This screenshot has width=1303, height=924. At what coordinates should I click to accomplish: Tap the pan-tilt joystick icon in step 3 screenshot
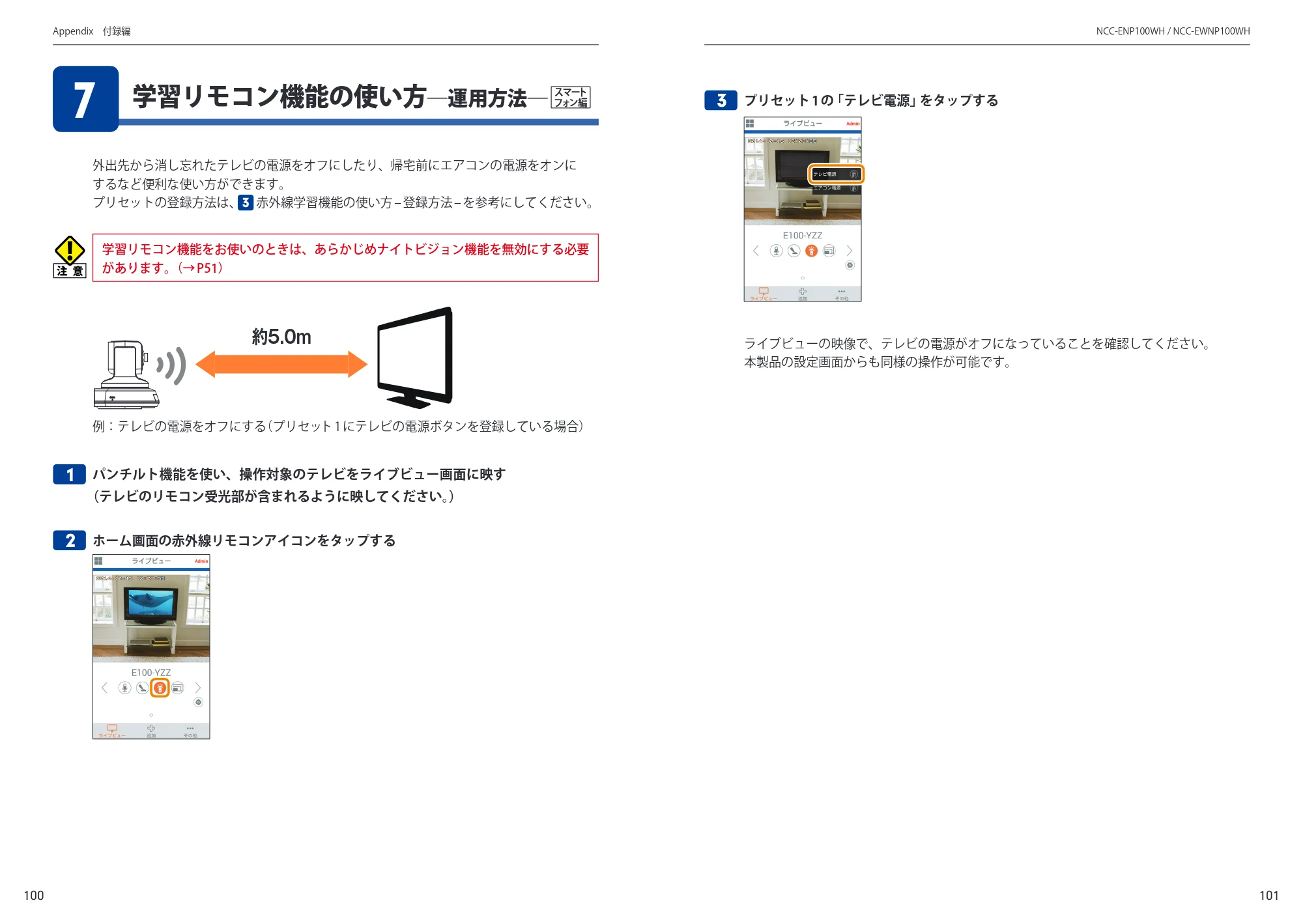pyautogui.click(x=794, y=251)
